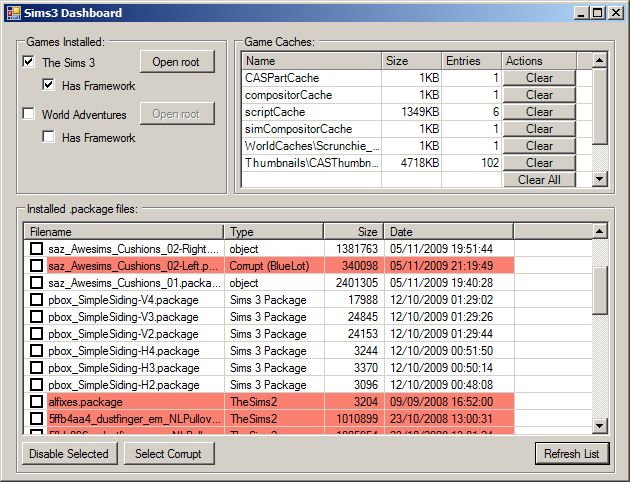Click package list scrollbar down arrow
Screen dimensions: 630x482
click(x=599, y=425)
